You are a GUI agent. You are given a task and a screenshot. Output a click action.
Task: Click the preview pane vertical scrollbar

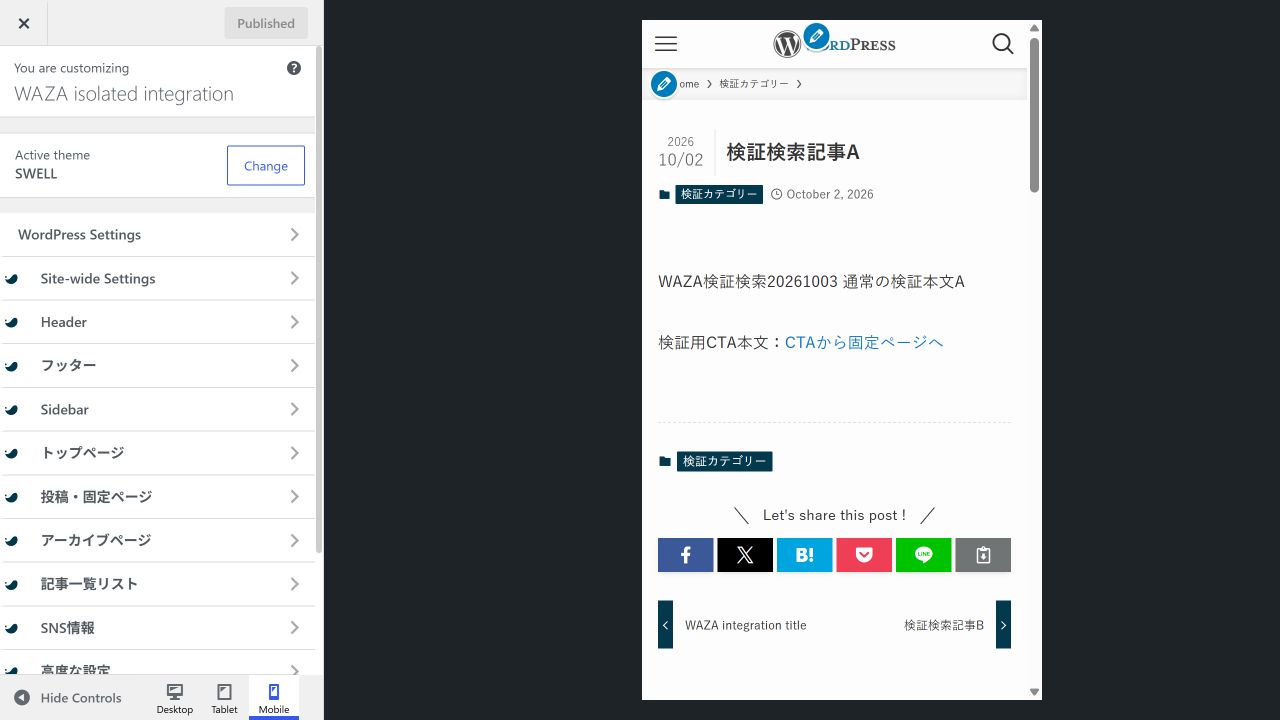pyautogui.click(x=1034, y=115)
